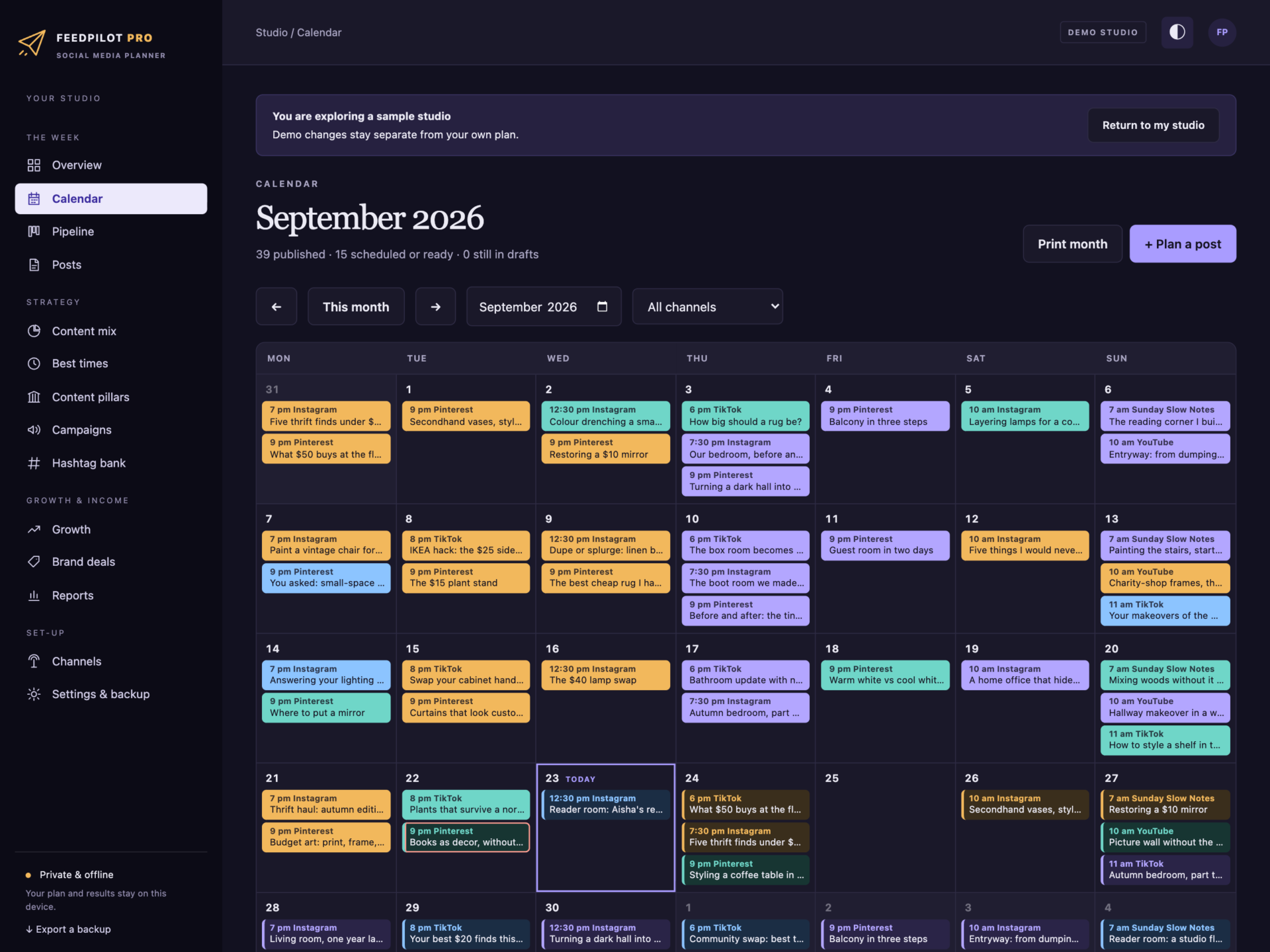This screenshot has width=1270, height=952.
Task: Open the FP profile avatar
Action: 1222,32
